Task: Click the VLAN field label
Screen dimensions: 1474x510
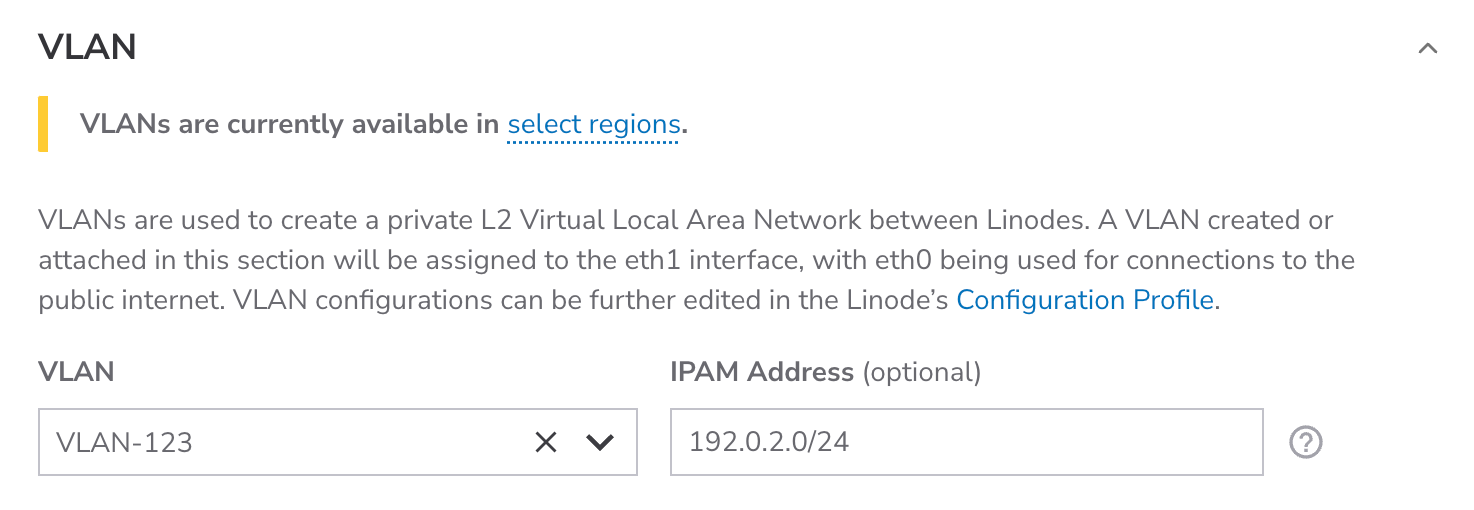Action: click(x=76, y=372)
